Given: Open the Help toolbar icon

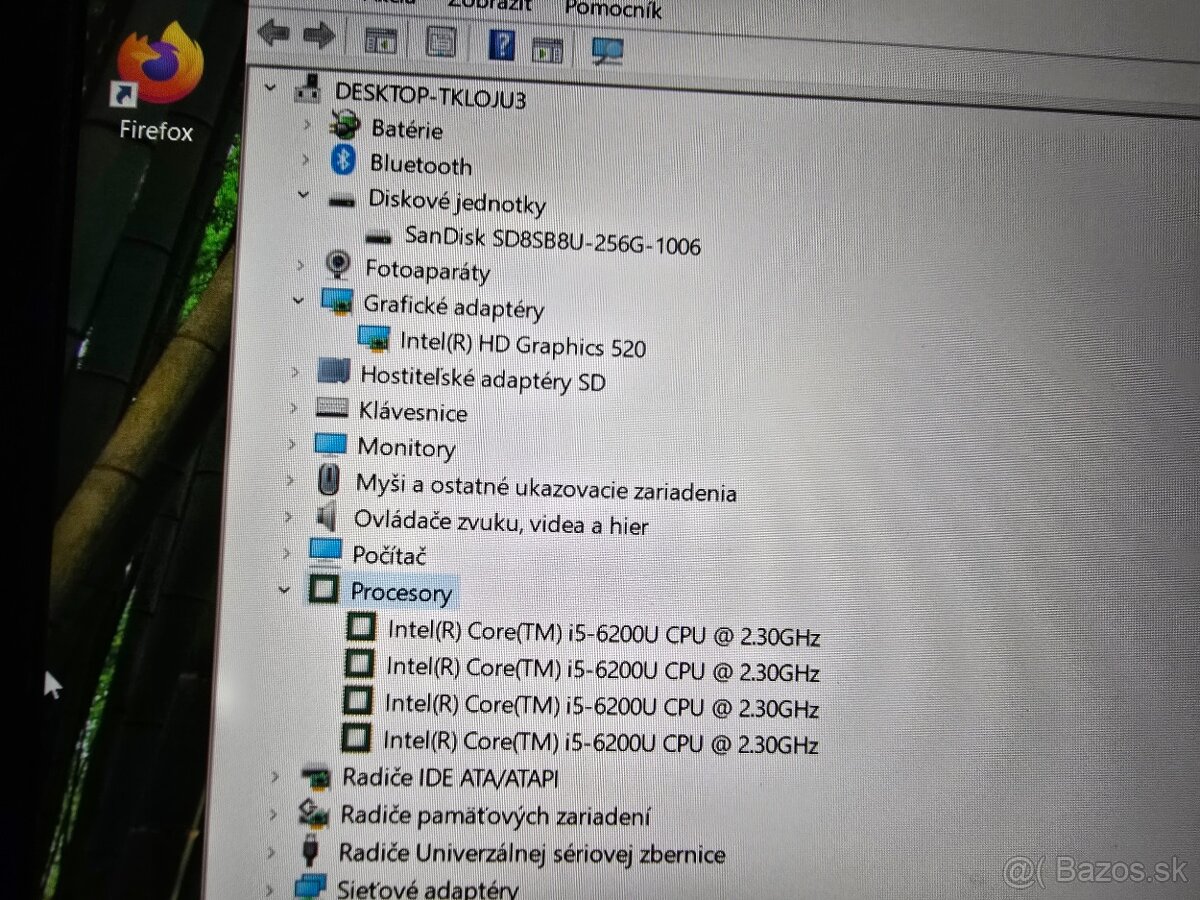Looking at the screenshot, I should point(502,43).
